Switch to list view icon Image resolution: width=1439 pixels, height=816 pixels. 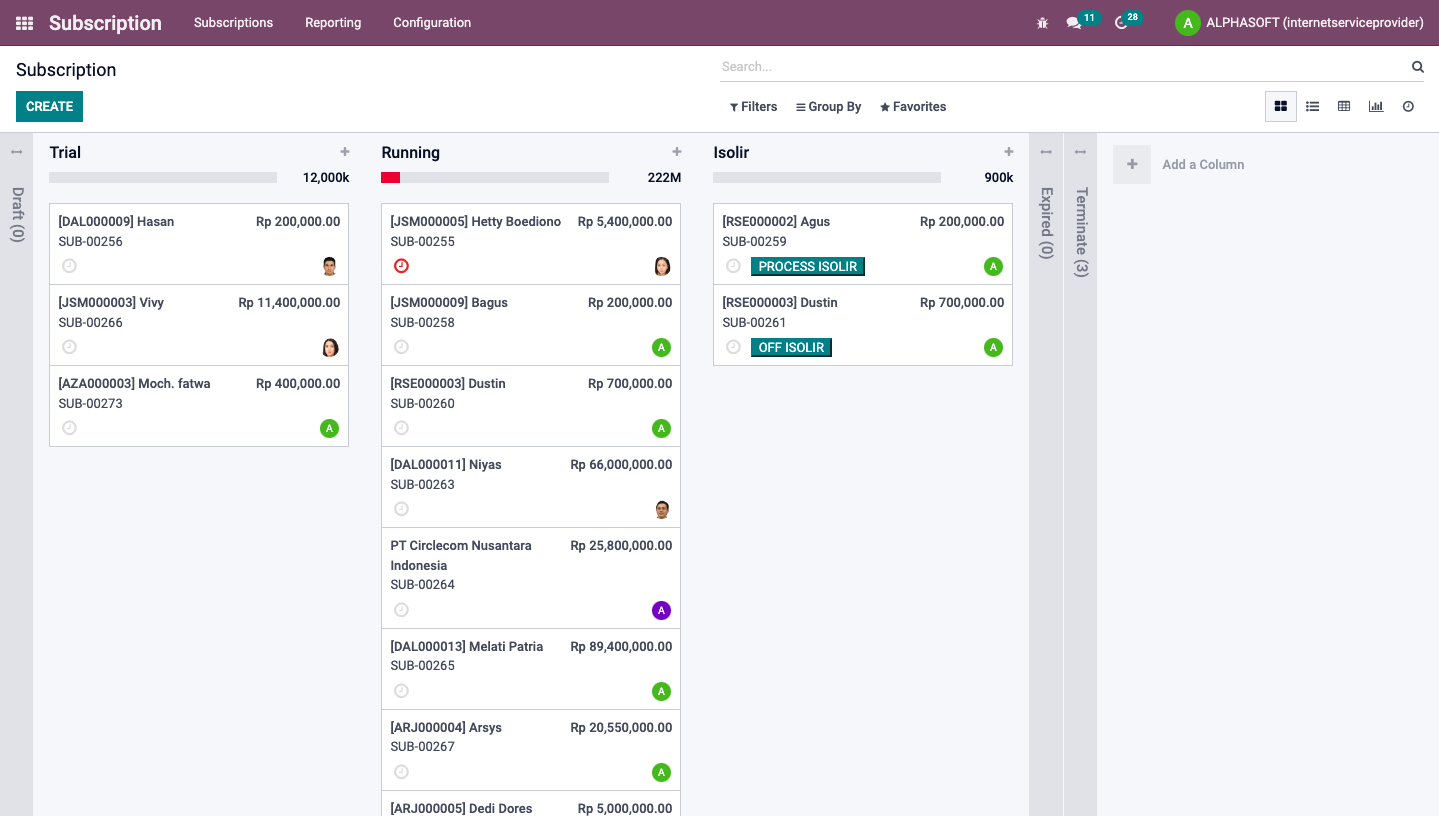[x=1312, y=106]
